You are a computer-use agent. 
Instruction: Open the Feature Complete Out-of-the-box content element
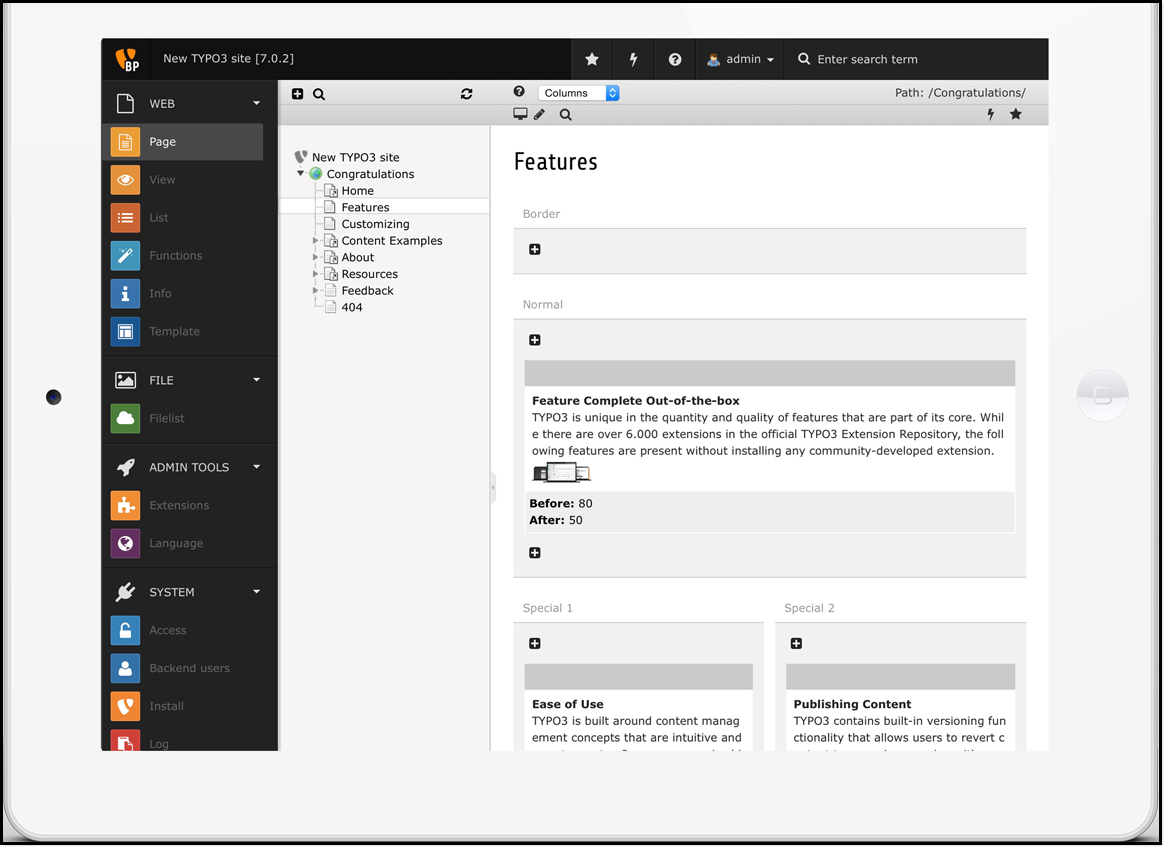636,401
